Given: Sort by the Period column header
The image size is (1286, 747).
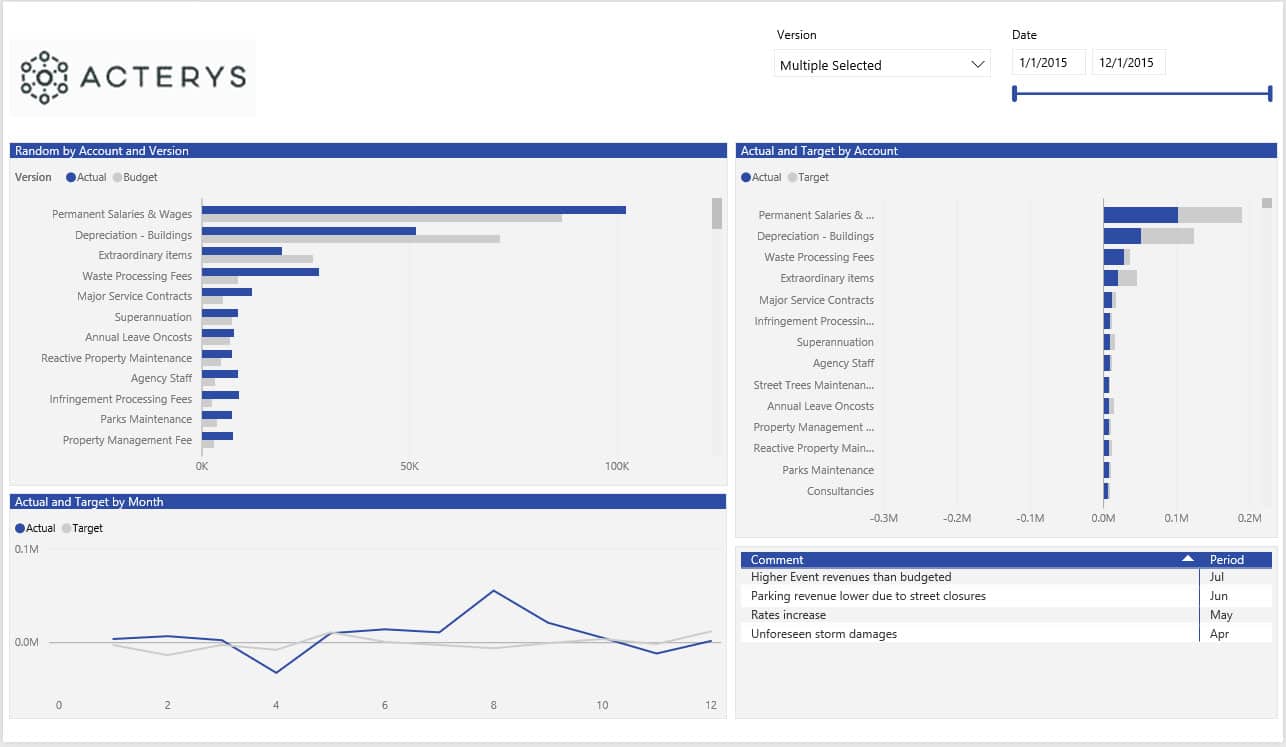Looking at the screenshot, I should click(x=1226, y=560).
